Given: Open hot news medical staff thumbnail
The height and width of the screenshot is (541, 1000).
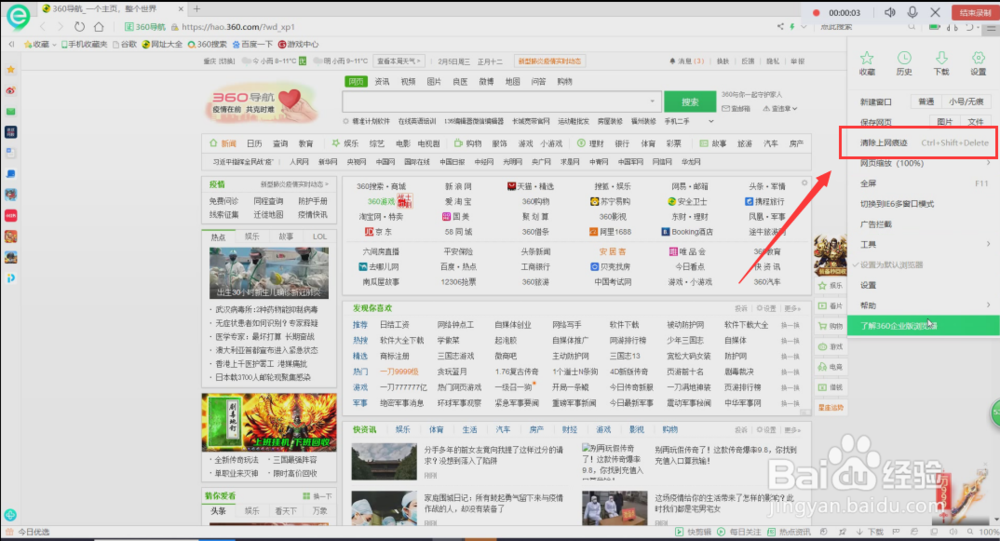Looking at the screenshot, I should (x=269, y=273).
